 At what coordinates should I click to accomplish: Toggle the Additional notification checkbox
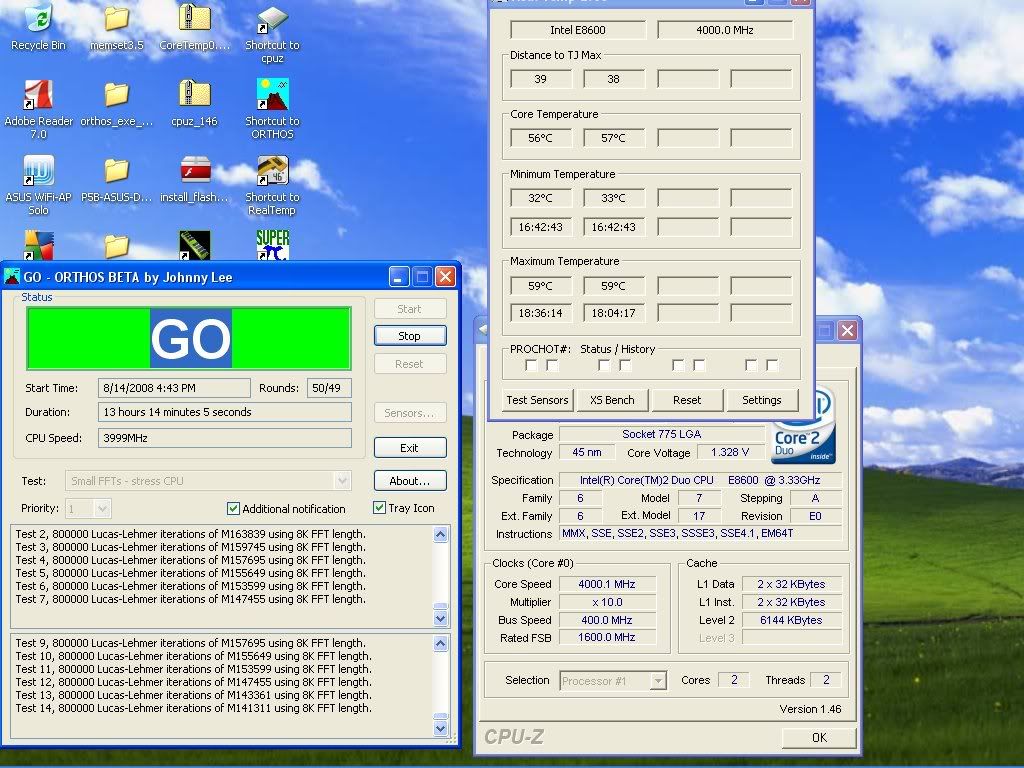(x=233, y=508)
